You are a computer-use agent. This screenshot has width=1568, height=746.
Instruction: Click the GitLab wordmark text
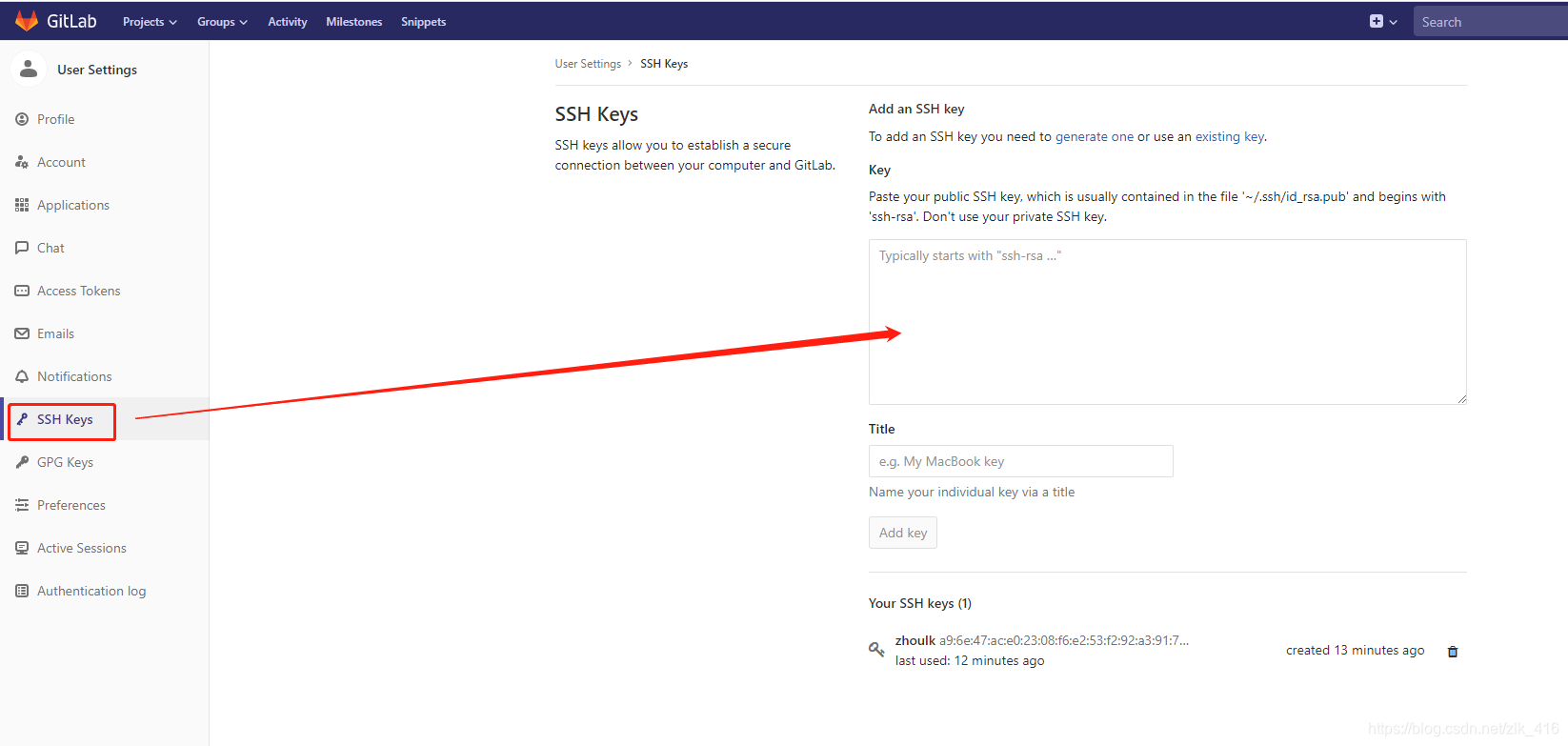point(71,21)
